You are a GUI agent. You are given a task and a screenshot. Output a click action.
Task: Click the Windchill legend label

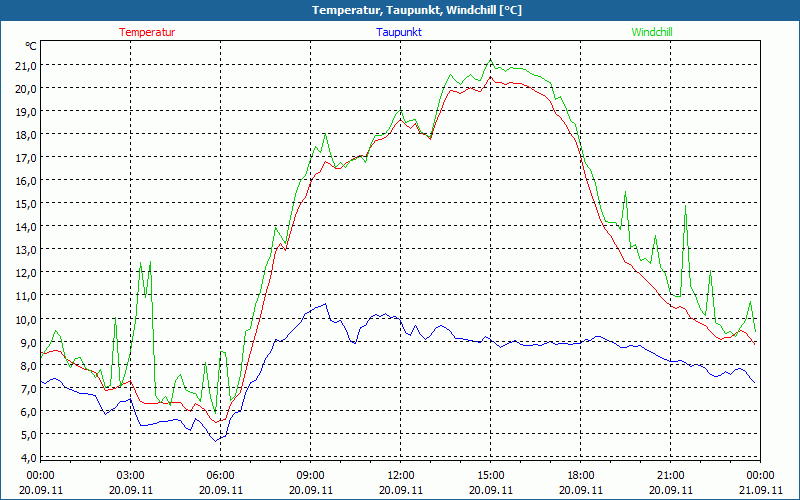point(652,32)
